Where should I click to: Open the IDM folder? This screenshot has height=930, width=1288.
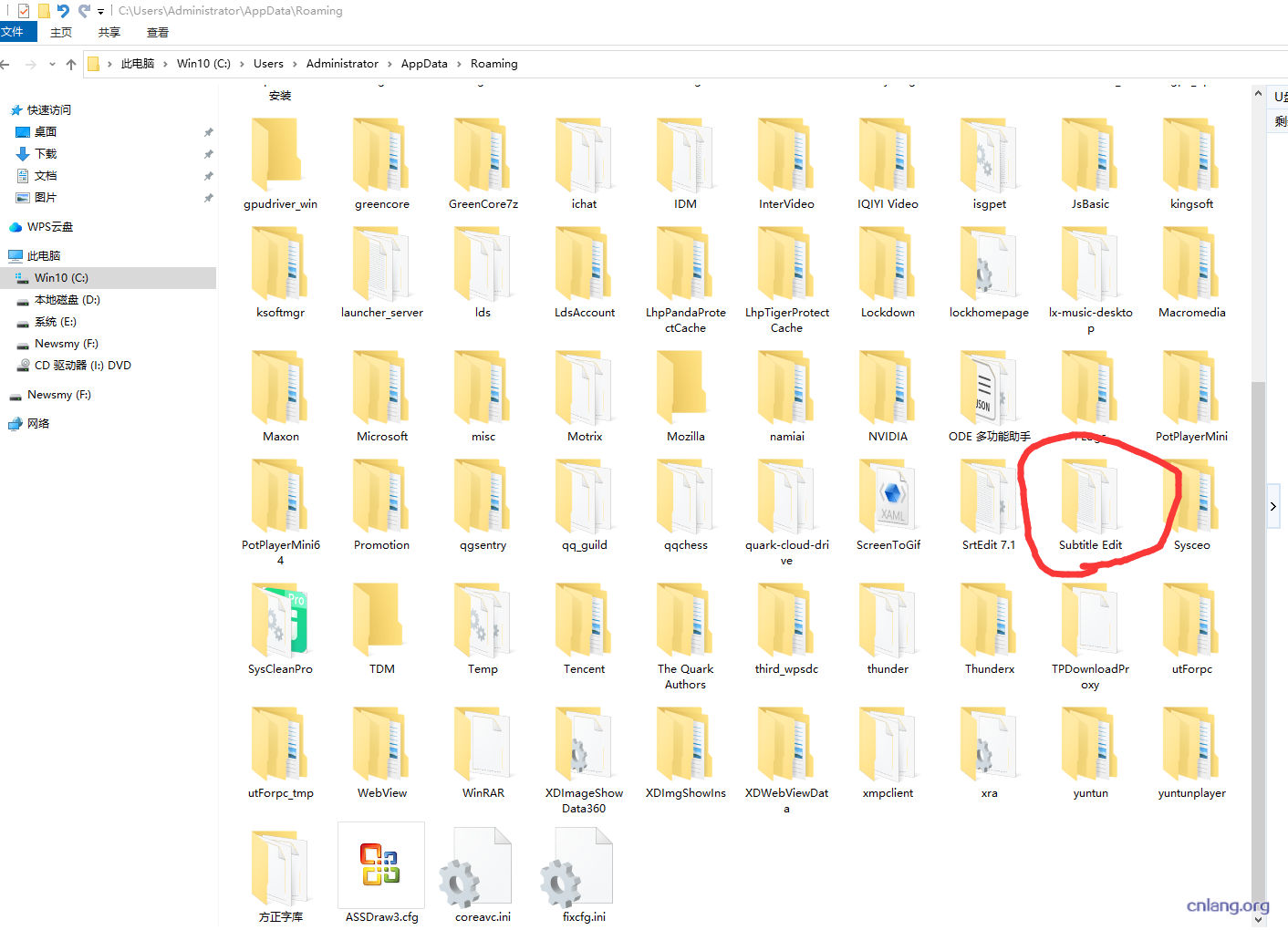pos(685,164)
